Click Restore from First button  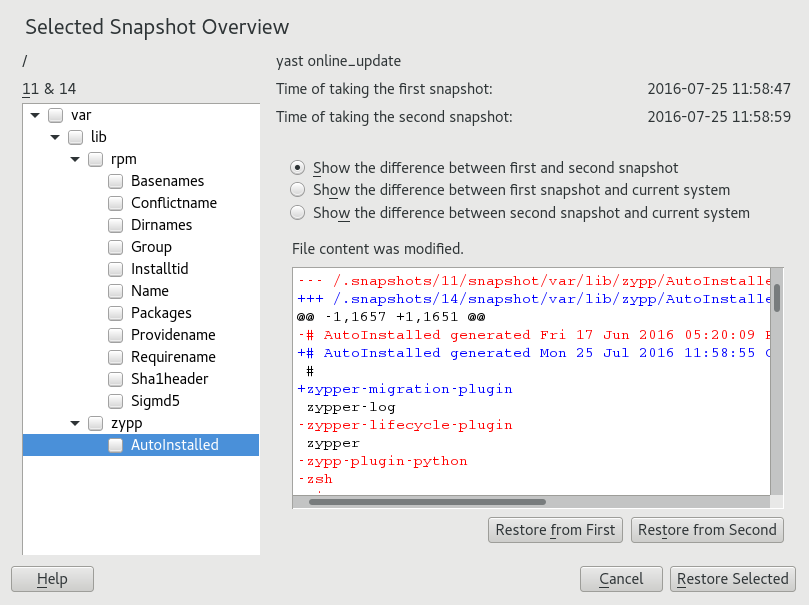(x=555, y=530)
